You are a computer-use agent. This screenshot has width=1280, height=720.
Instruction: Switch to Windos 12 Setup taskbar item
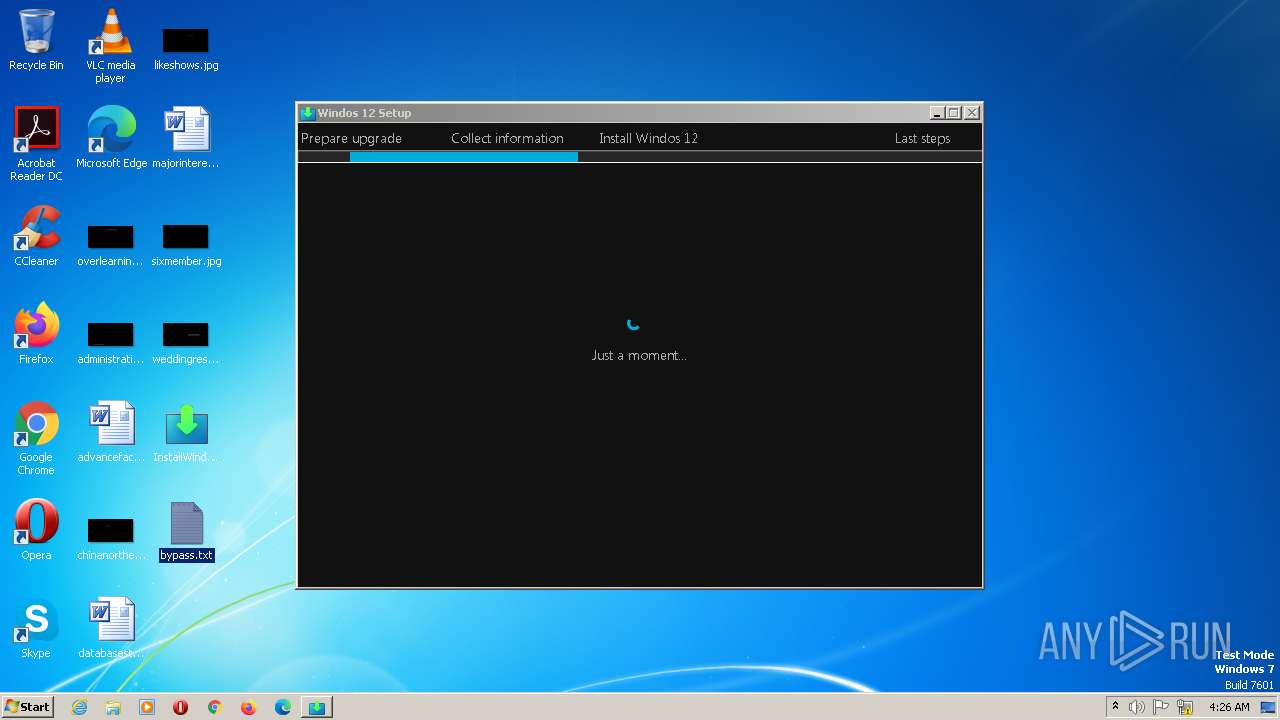point(316,707)
